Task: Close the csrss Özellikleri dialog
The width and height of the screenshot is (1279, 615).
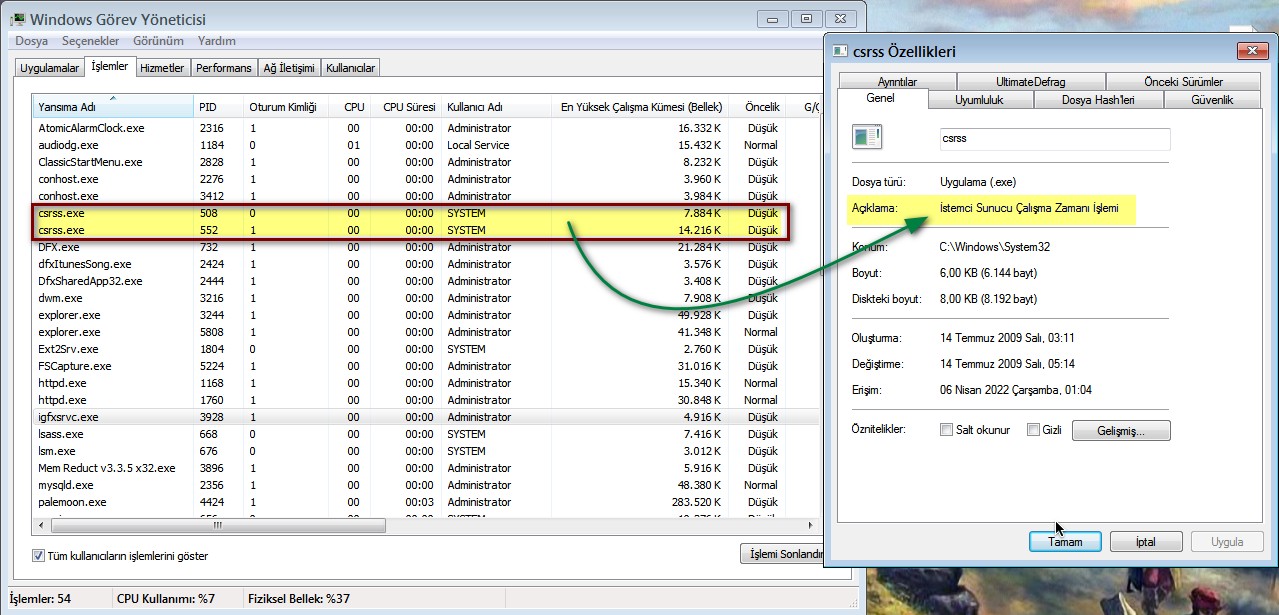Action: click(x=1252, y=51)
